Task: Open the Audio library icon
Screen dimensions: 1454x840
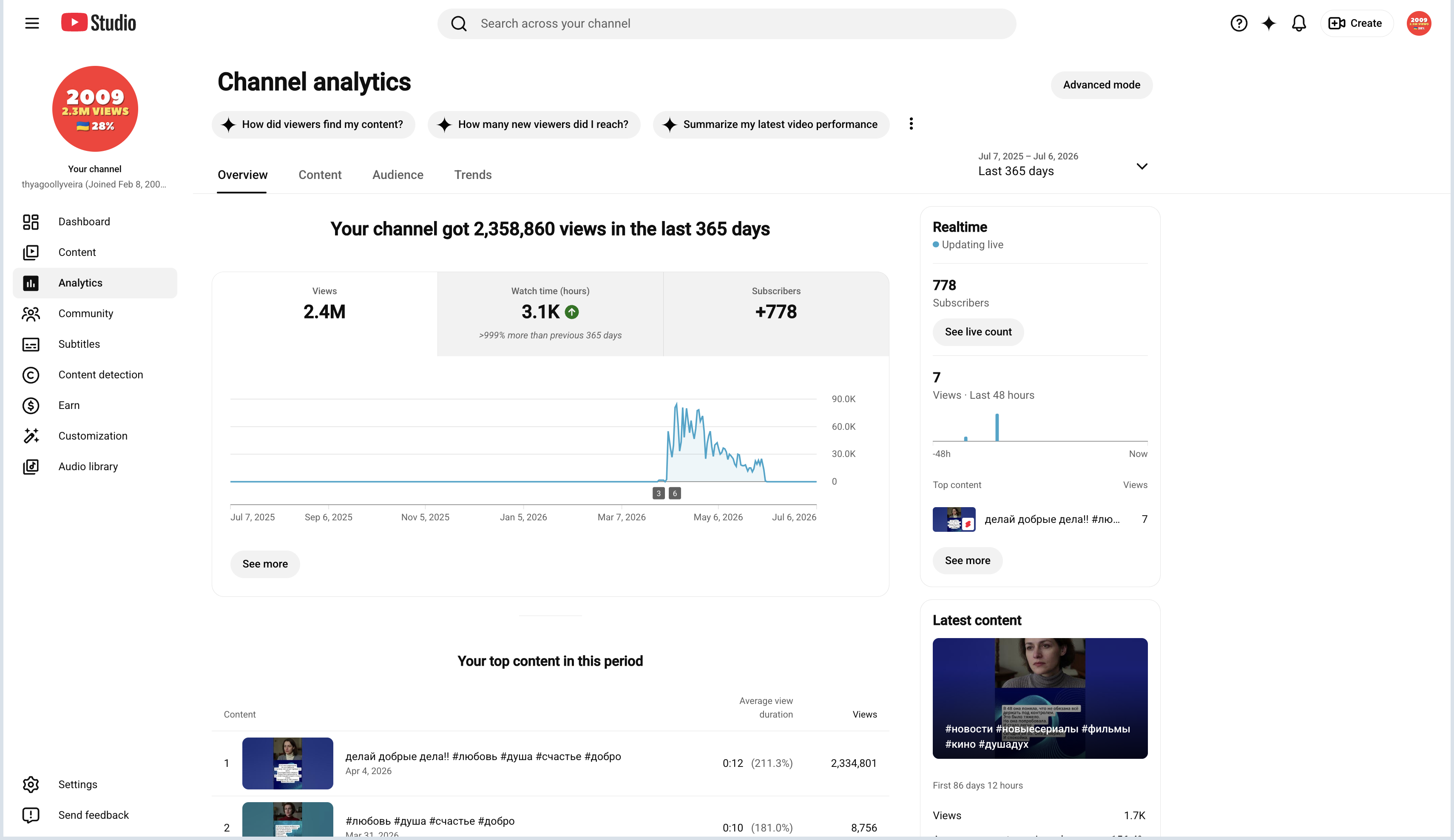Action: pos(31,467)
